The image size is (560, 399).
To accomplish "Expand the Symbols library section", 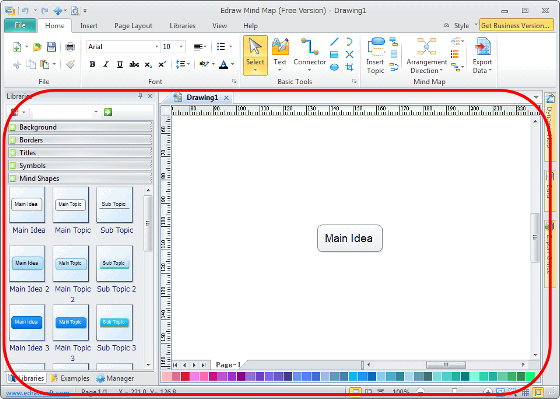I will tap(80, 166).
